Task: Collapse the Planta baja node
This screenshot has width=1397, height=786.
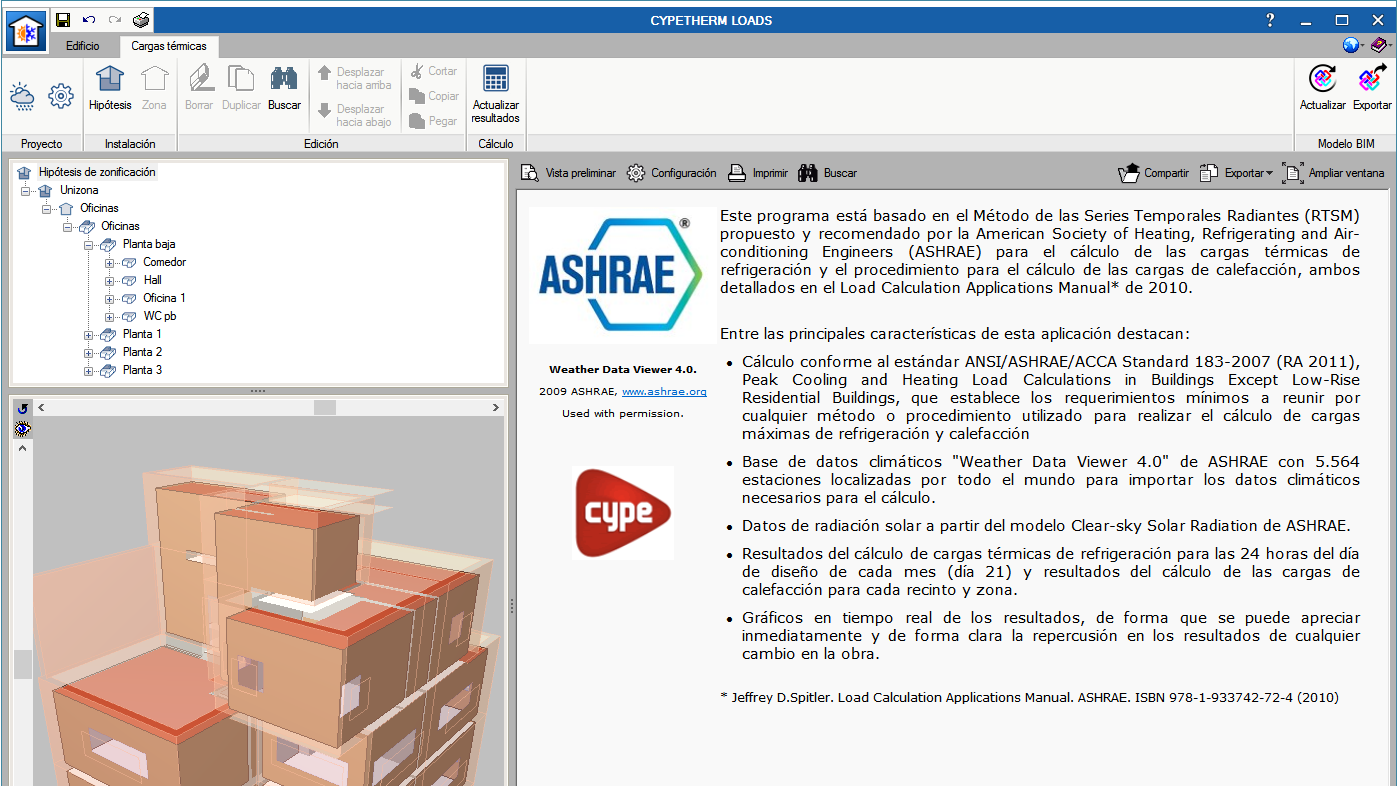Action: point(89,244)
